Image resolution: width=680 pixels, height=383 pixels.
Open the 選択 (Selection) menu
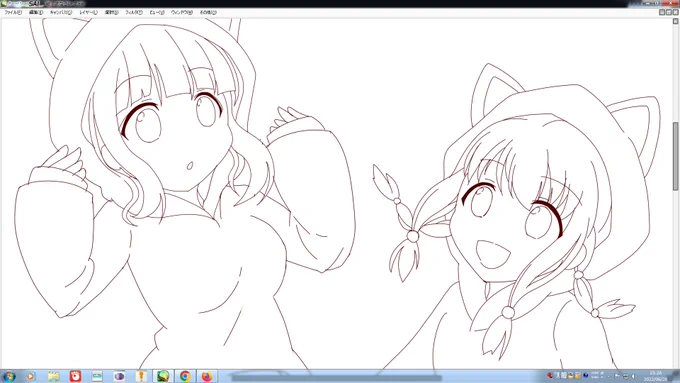tap(111, 13)
